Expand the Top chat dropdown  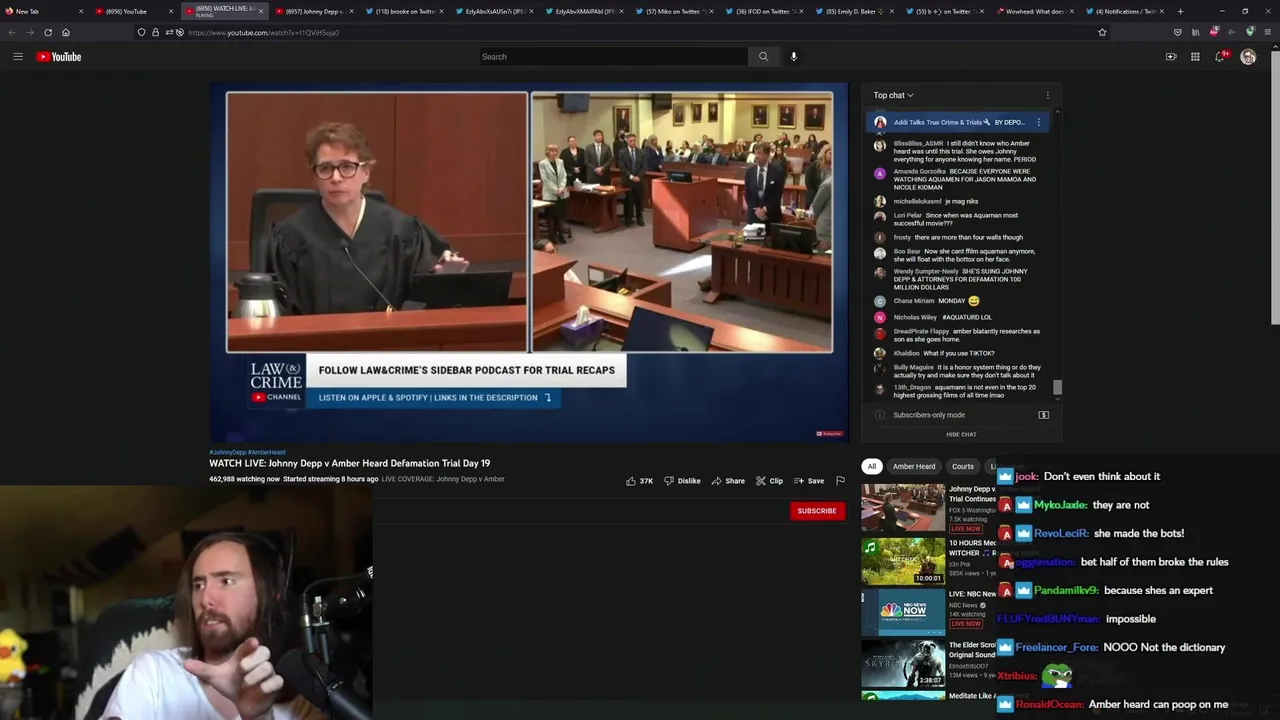[x=893, y=95]
